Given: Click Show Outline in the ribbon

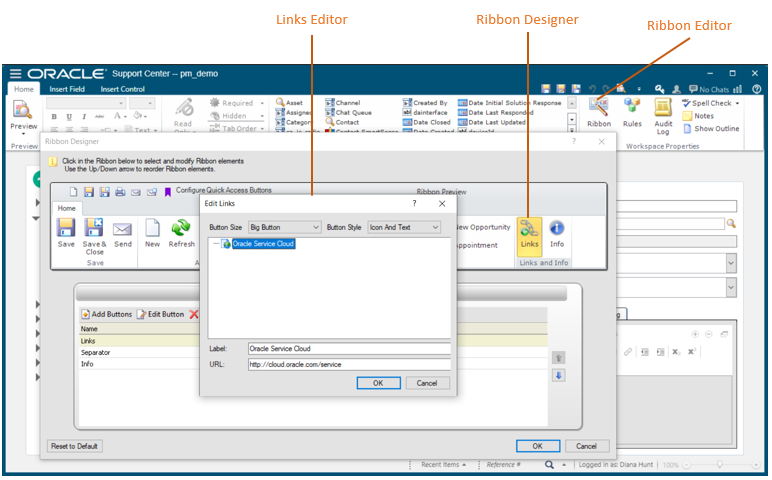Looking at the screenshot, I should [711, 128].
